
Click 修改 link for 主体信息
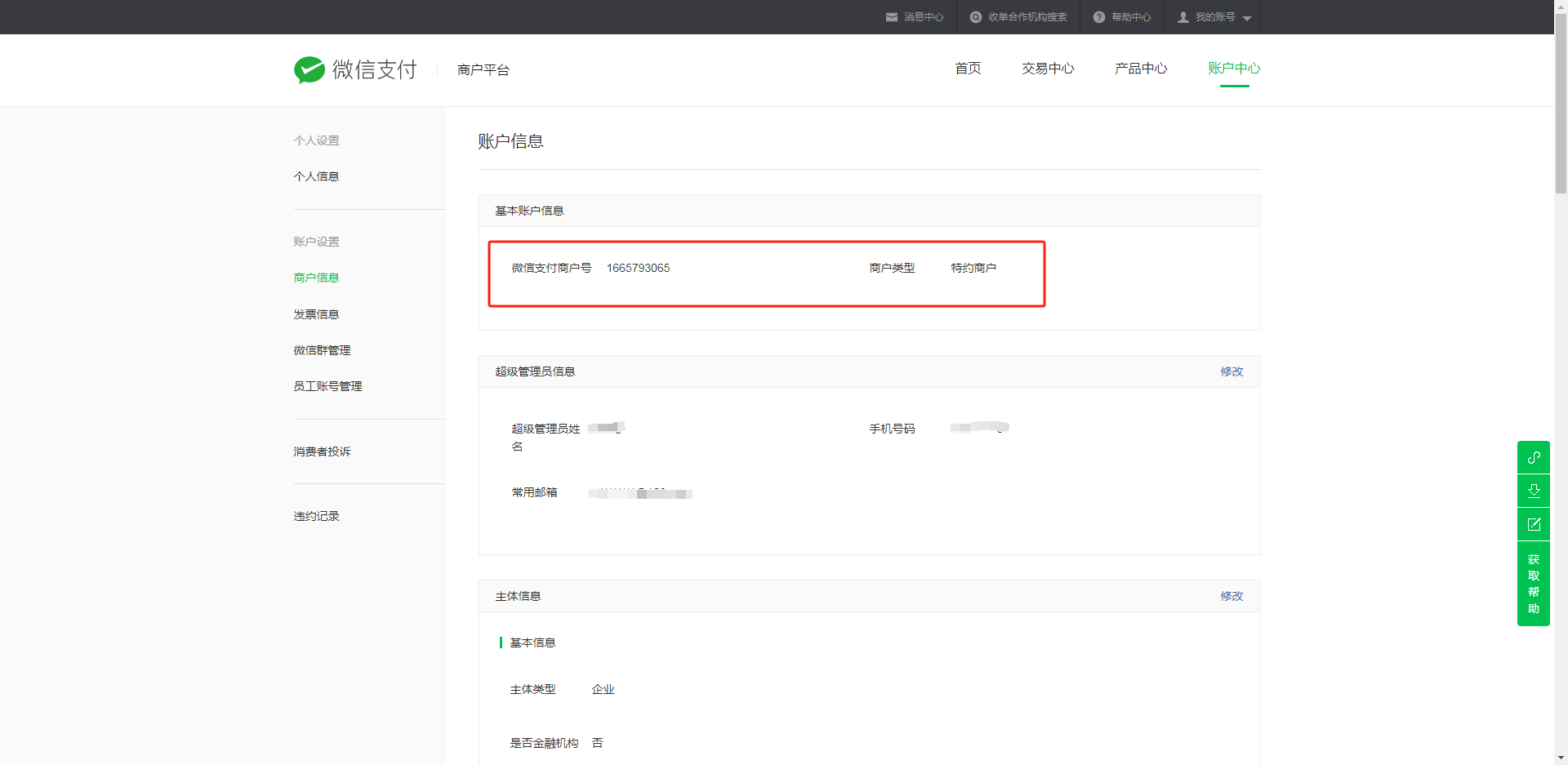tap(1232, 596)
